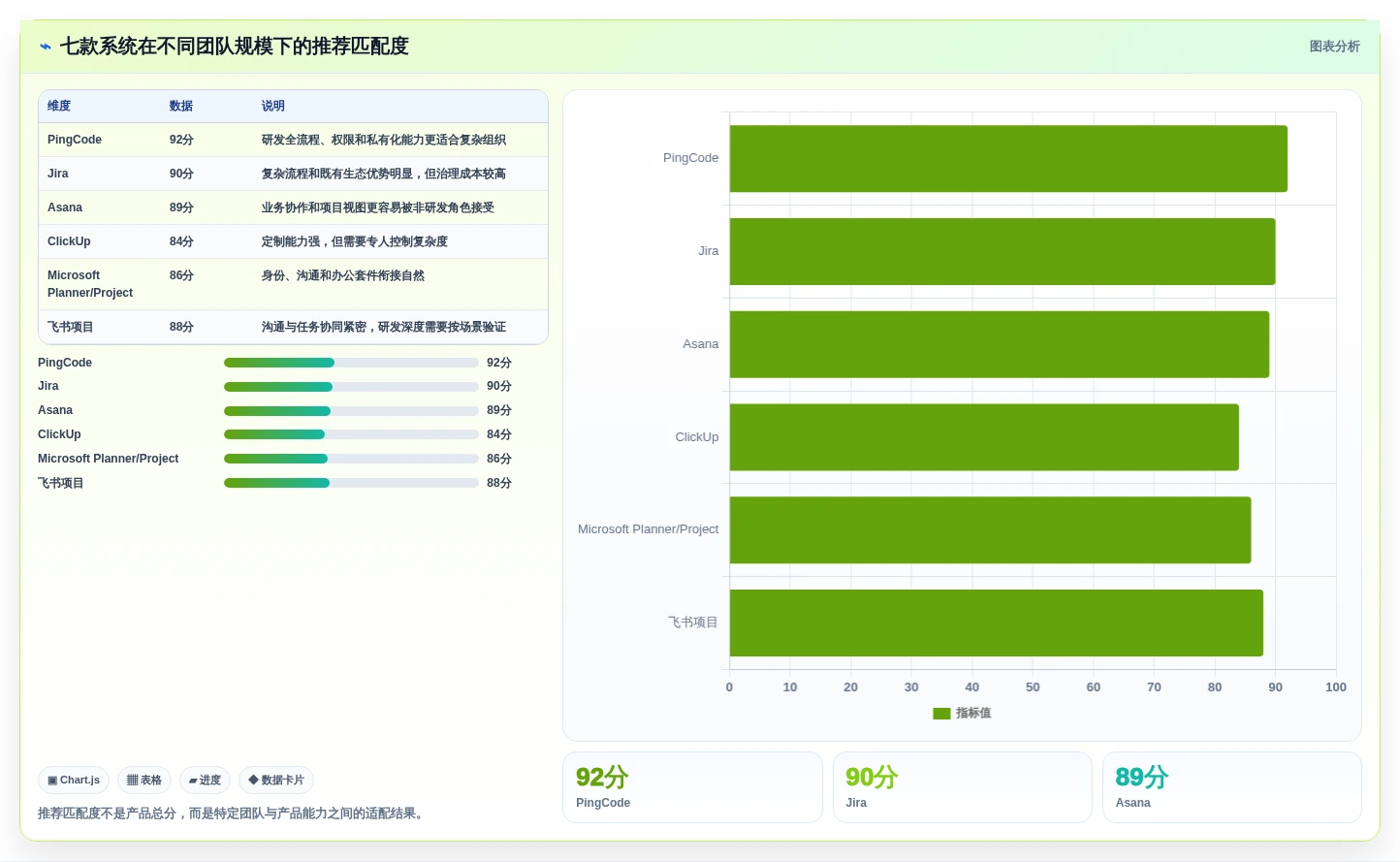Click the 飞书项目 progress bar

click(x=351, y=483)
